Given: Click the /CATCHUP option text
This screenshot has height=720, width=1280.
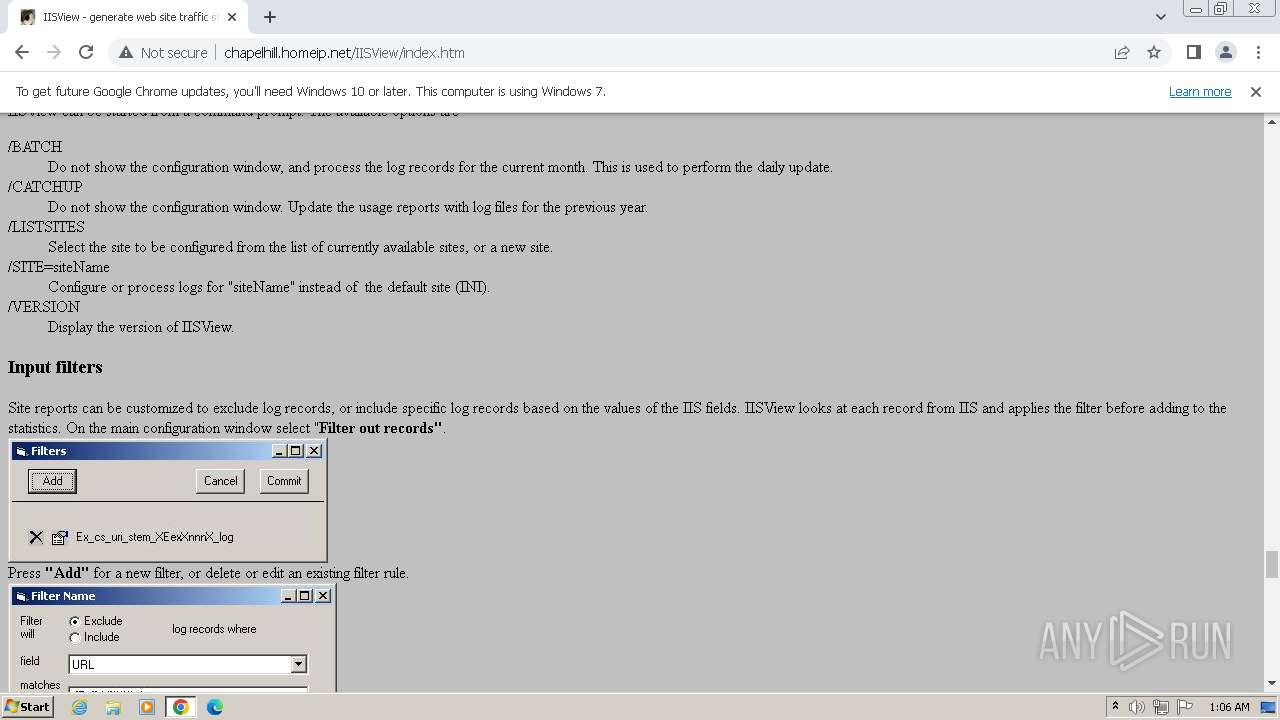Looking at the screenshot, I should [45, 187].
